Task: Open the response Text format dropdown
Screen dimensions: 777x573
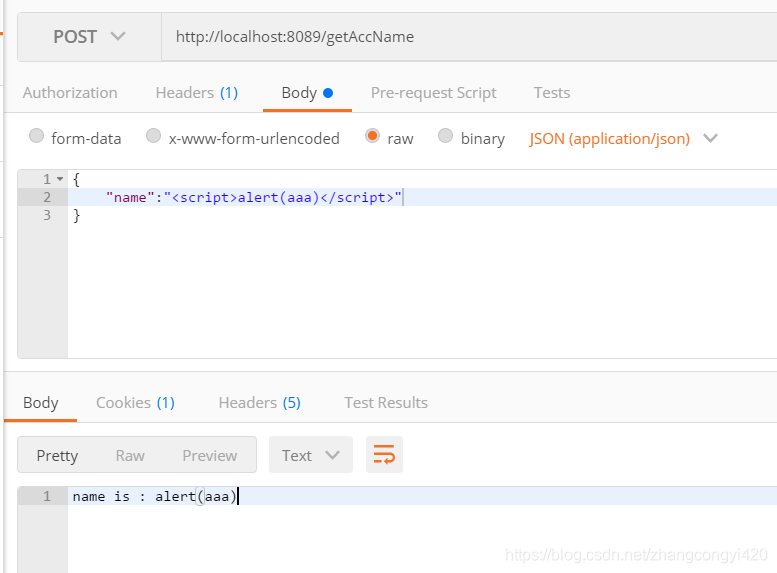Action: tap(310, 455)
